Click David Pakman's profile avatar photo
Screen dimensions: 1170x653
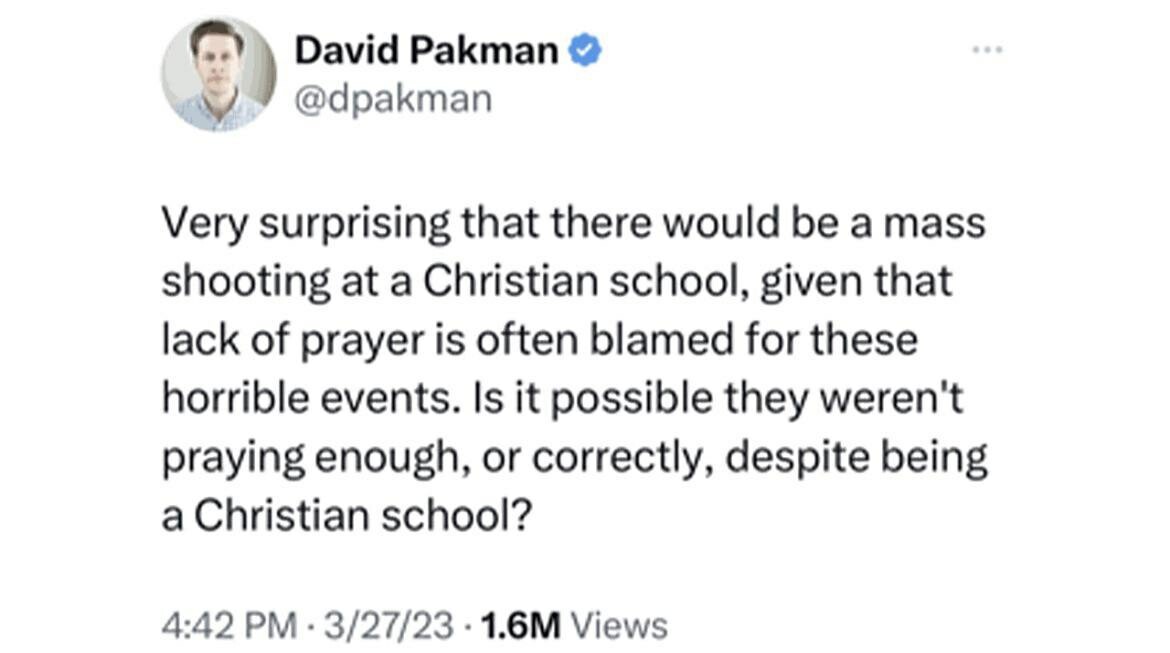pyautogui.click(x=219, y=74)
